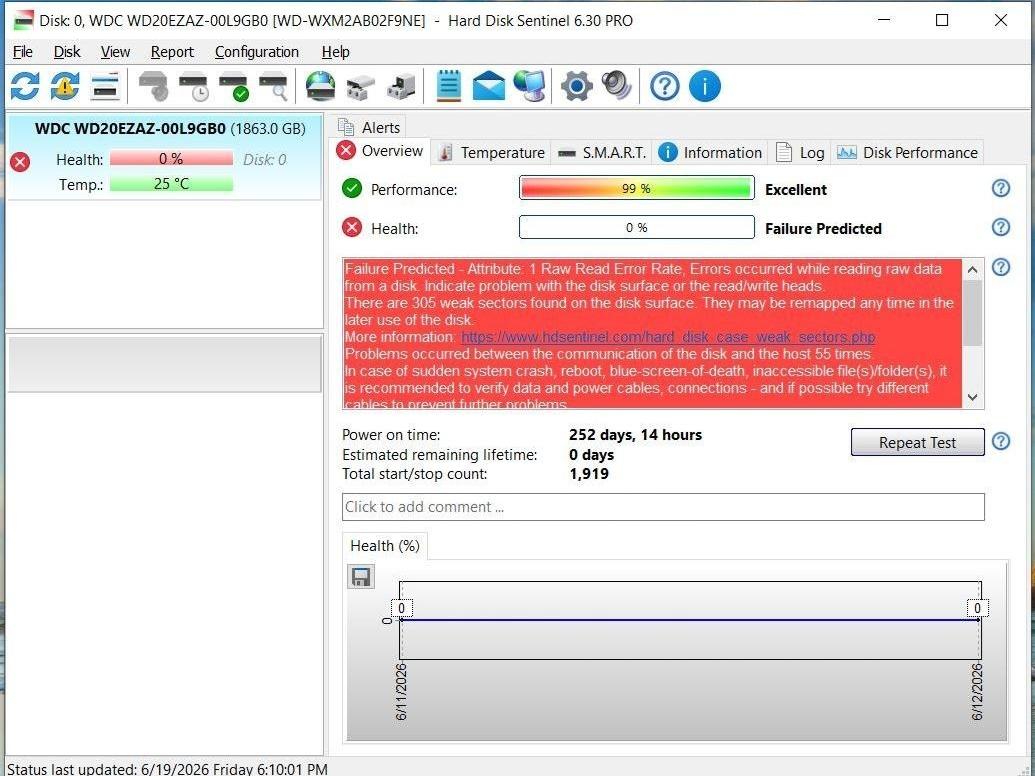The height and width of the screenshot is (776, 1035).
Task: Open the S.M.A.R.T. tab
Action: 602,152
